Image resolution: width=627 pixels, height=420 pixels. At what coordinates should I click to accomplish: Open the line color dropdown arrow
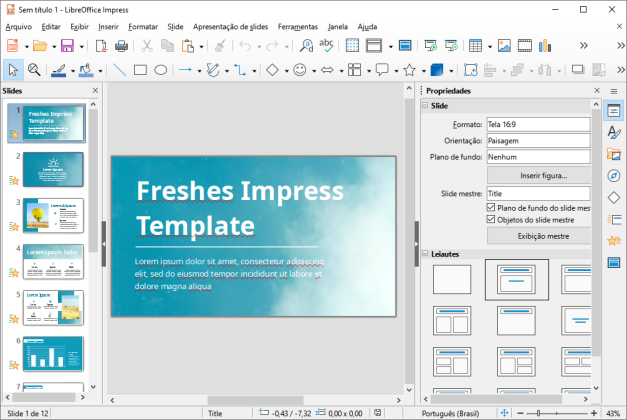coord(72,71)
